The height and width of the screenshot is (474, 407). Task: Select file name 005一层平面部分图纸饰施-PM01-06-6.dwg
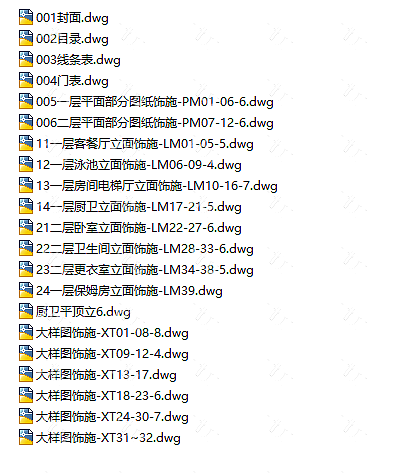click(155, 102)
